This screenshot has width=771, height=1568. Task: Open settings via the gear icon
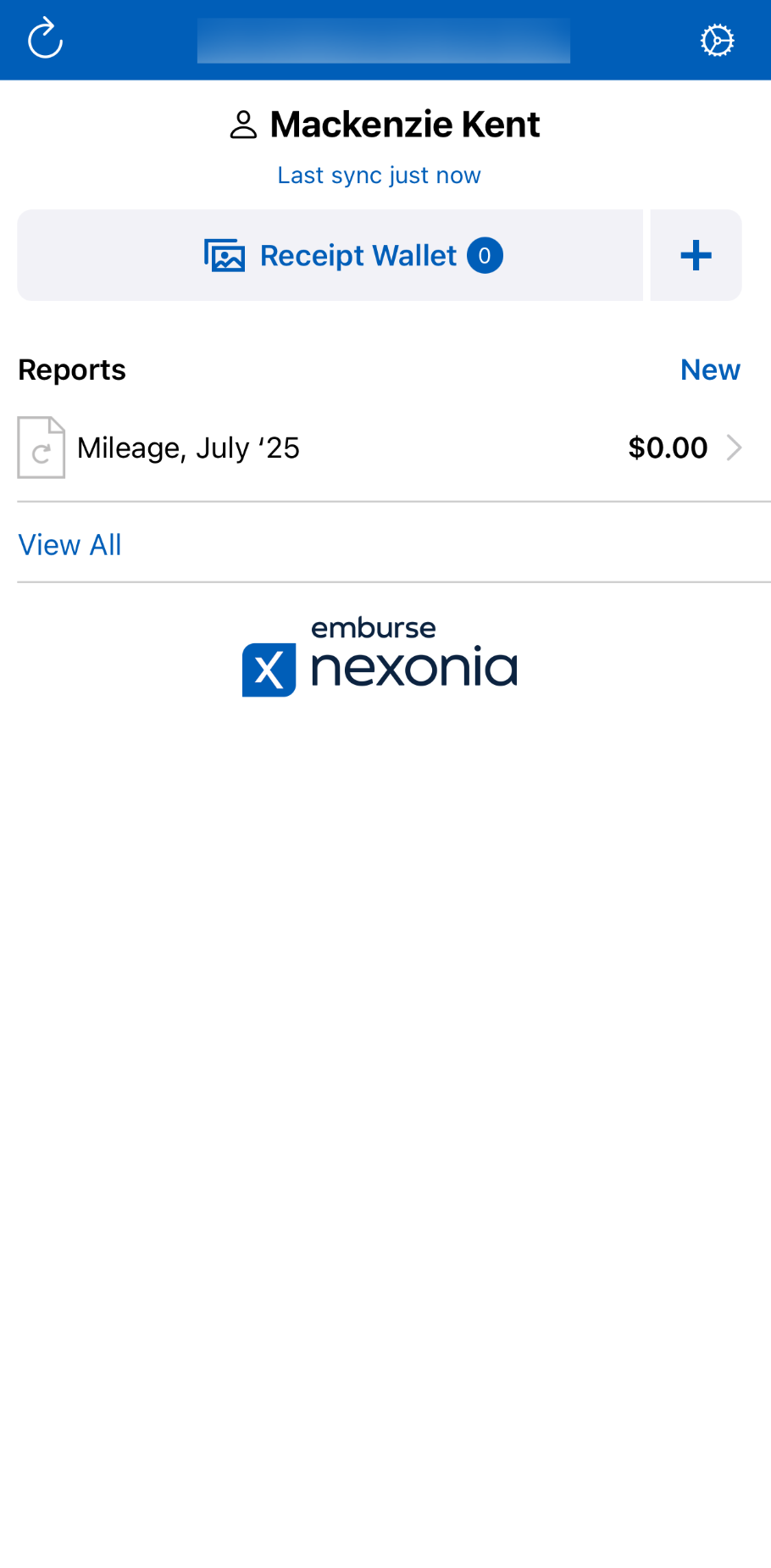pyautogui.click(x=717, y=40)
